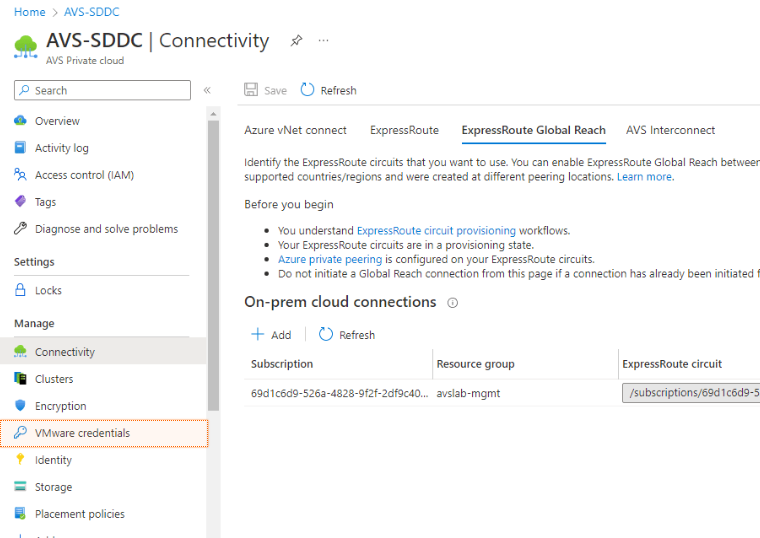The width and height of the screenshot is (760, 538).
Task: Click the Save disk icon
Action: click(252, 90)
